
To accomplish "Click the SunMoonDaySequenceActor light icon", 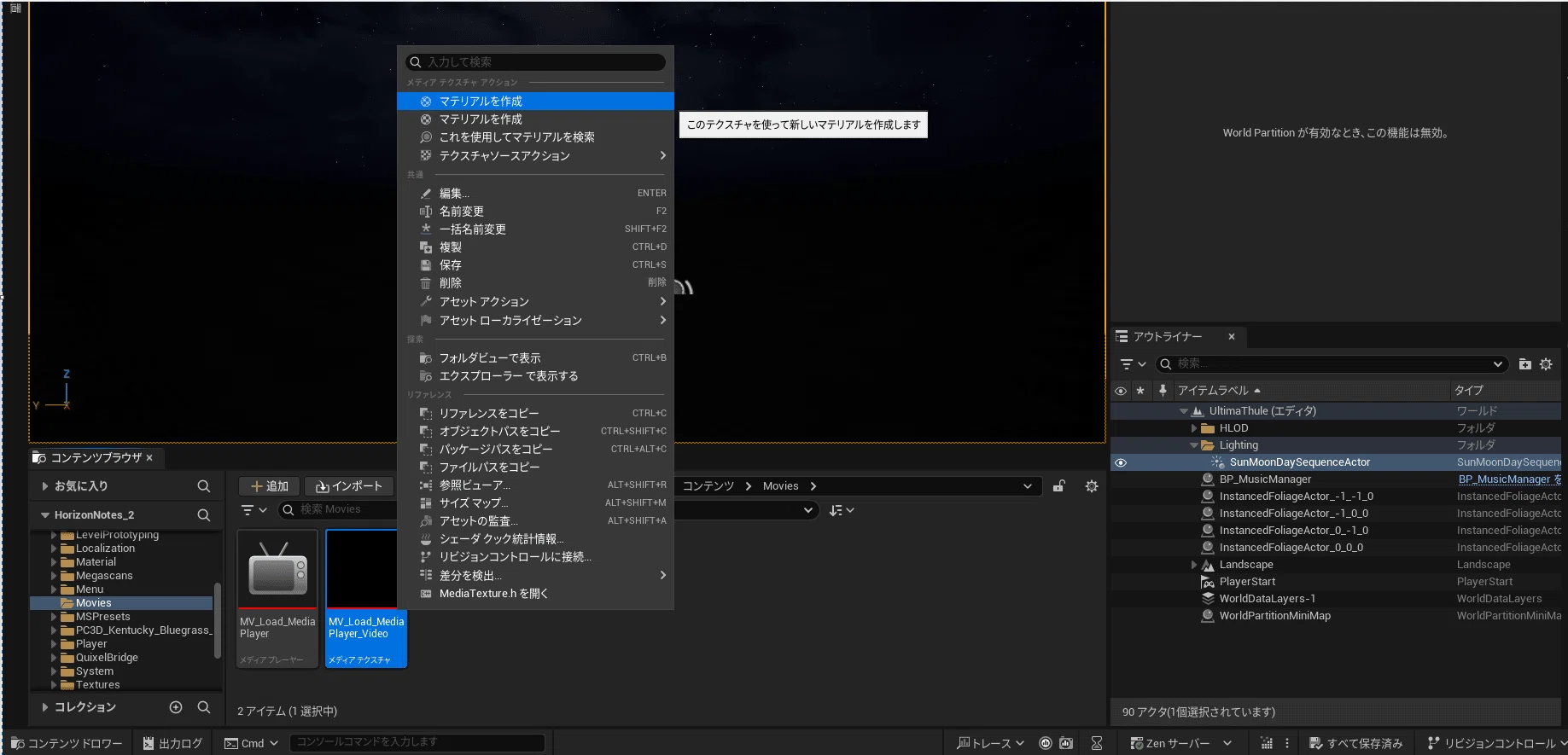I will point(1218,462).
